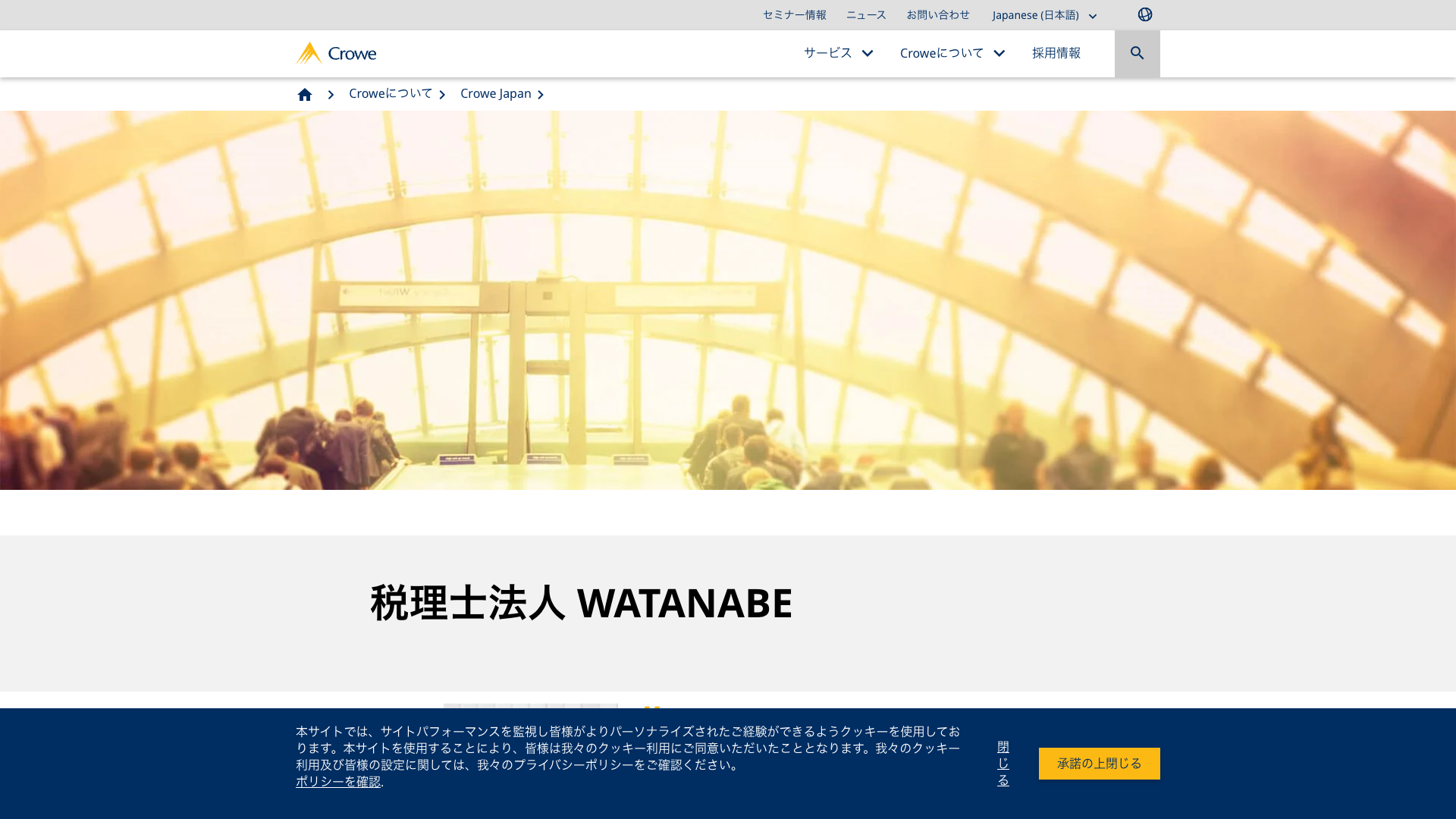Open ポリシーを確認 privacy policy link
Viewport: 1456px width, 819px height.
click(337, 782)
